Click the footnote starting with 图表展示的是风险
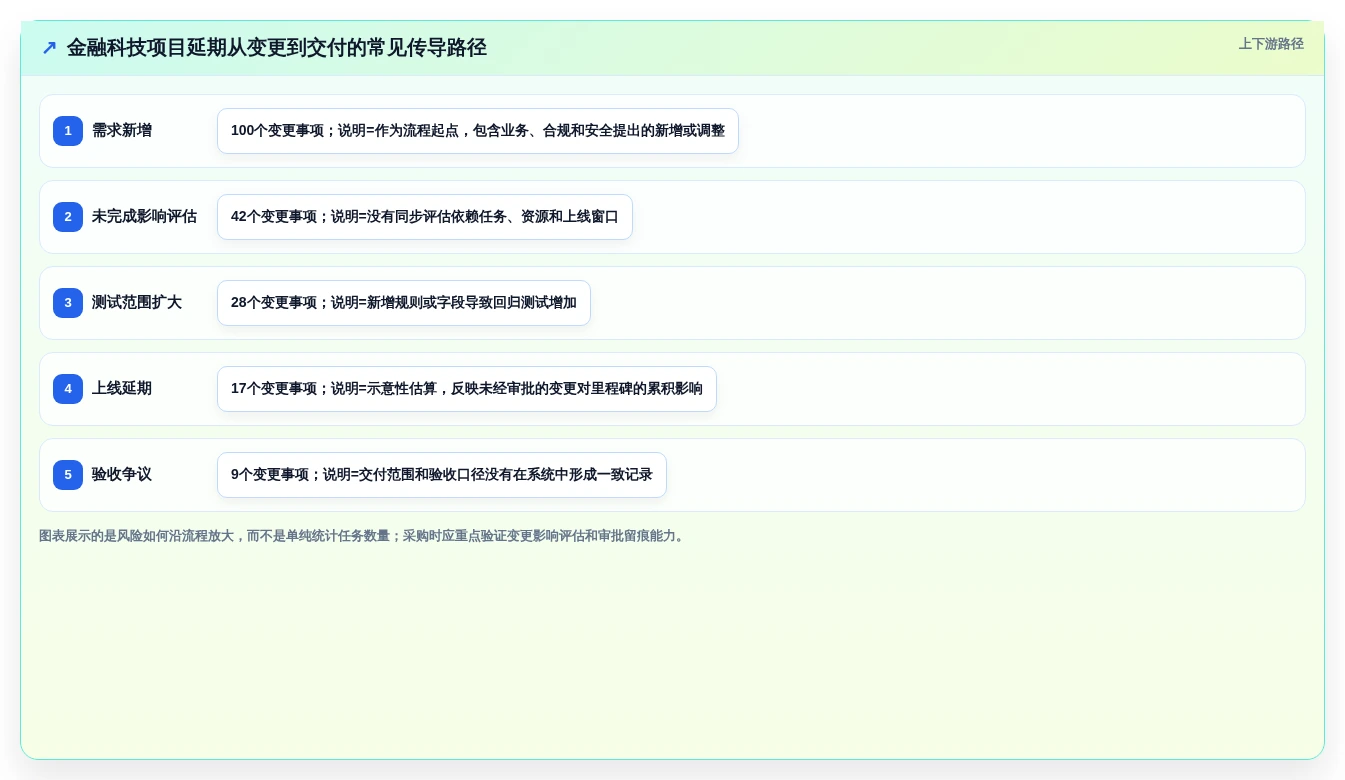The image size is (1345, 780). coord(364,536)
